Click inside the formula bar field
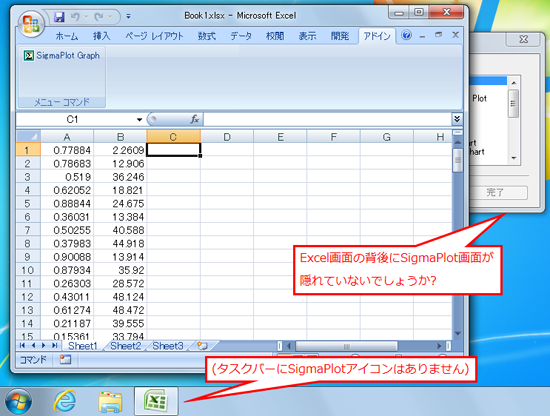The width and height of the screenshot is (550, 416). [x=327, y=119]
